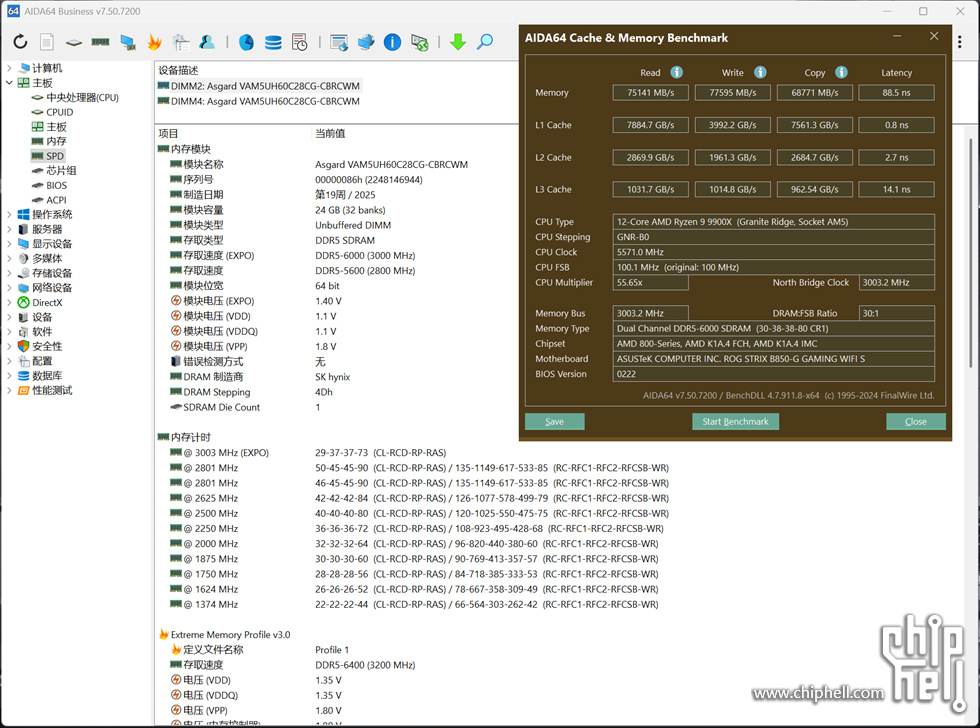The image size is (980, 728).
Task: Select the DIMM2 Asgard device row
Action: [259, 86]
